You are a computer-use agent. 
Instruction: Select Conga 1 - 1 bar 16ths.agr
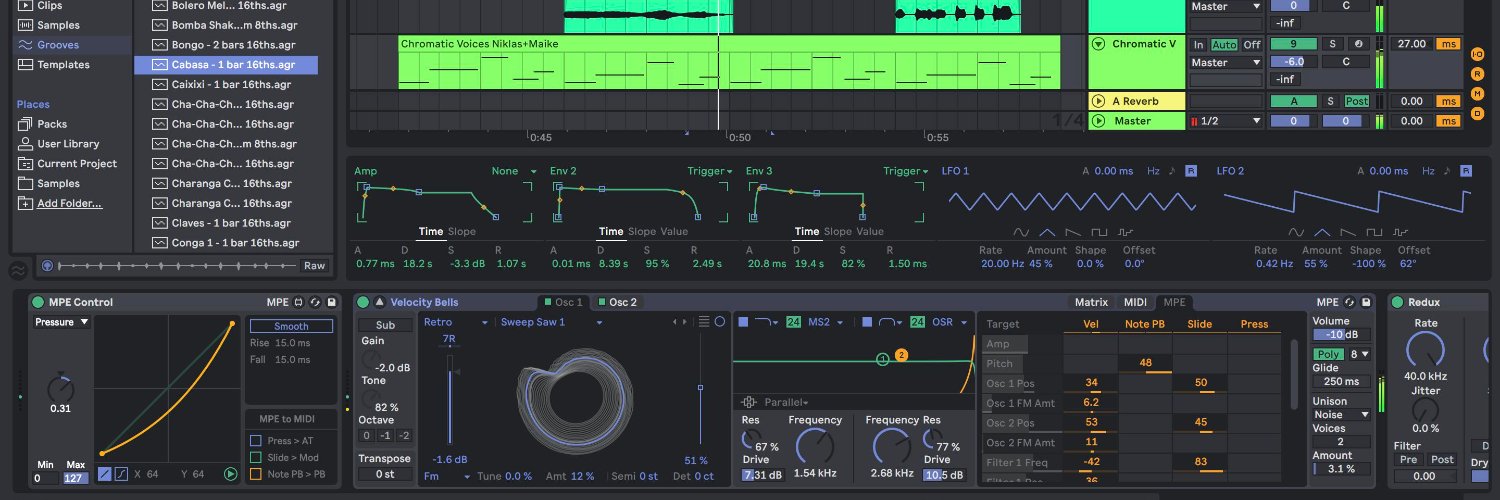[226, 243]
